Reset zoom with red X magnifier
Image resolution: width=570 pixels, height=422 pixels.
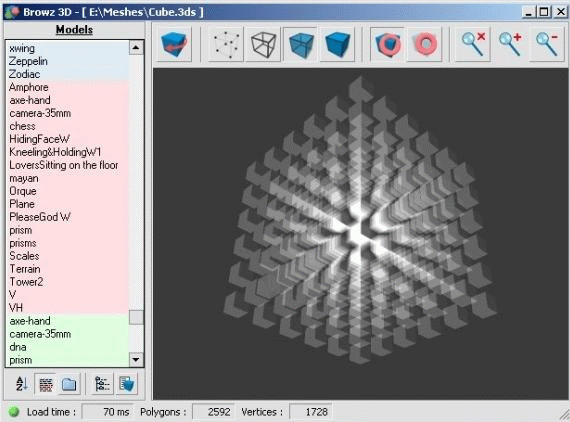[x=473, y=44]
